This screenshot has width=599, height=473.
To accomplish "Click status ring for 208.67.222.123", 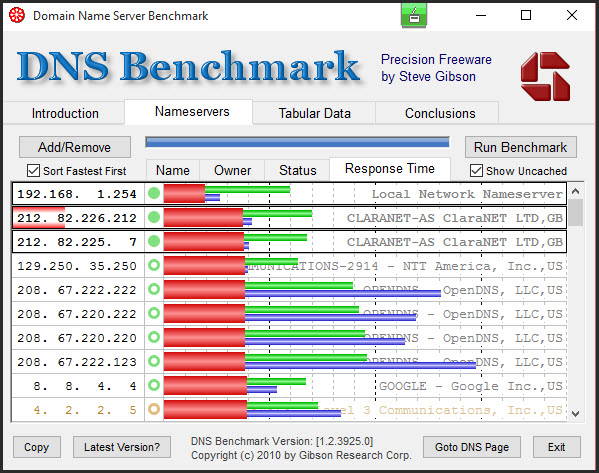I will point(154,361).
